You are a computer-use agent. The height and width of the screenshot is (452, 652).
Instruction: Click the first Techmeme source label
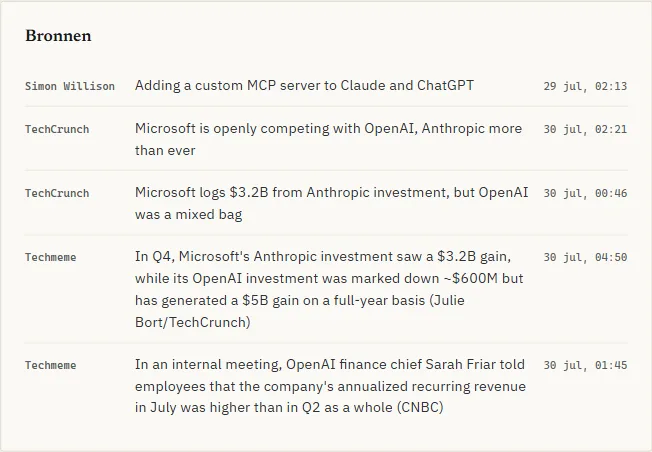51,257
